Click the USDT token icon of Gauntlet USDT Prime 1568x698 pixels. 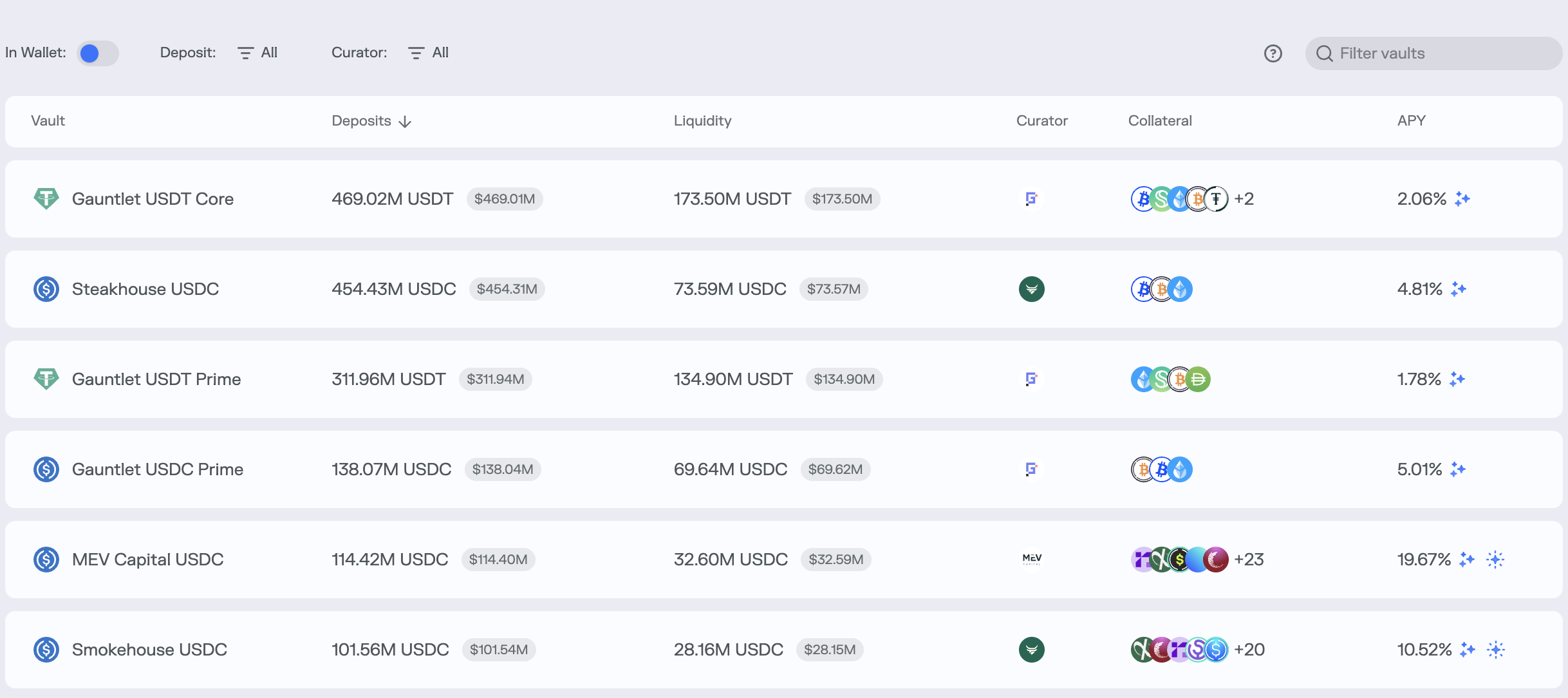pos(46,379)
